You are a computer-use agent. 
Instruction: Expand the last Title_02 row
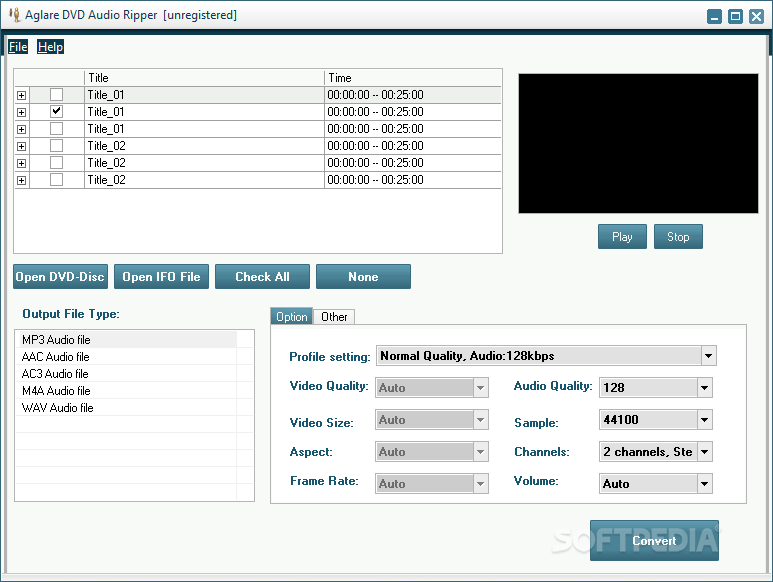click(x=21, y=180)
